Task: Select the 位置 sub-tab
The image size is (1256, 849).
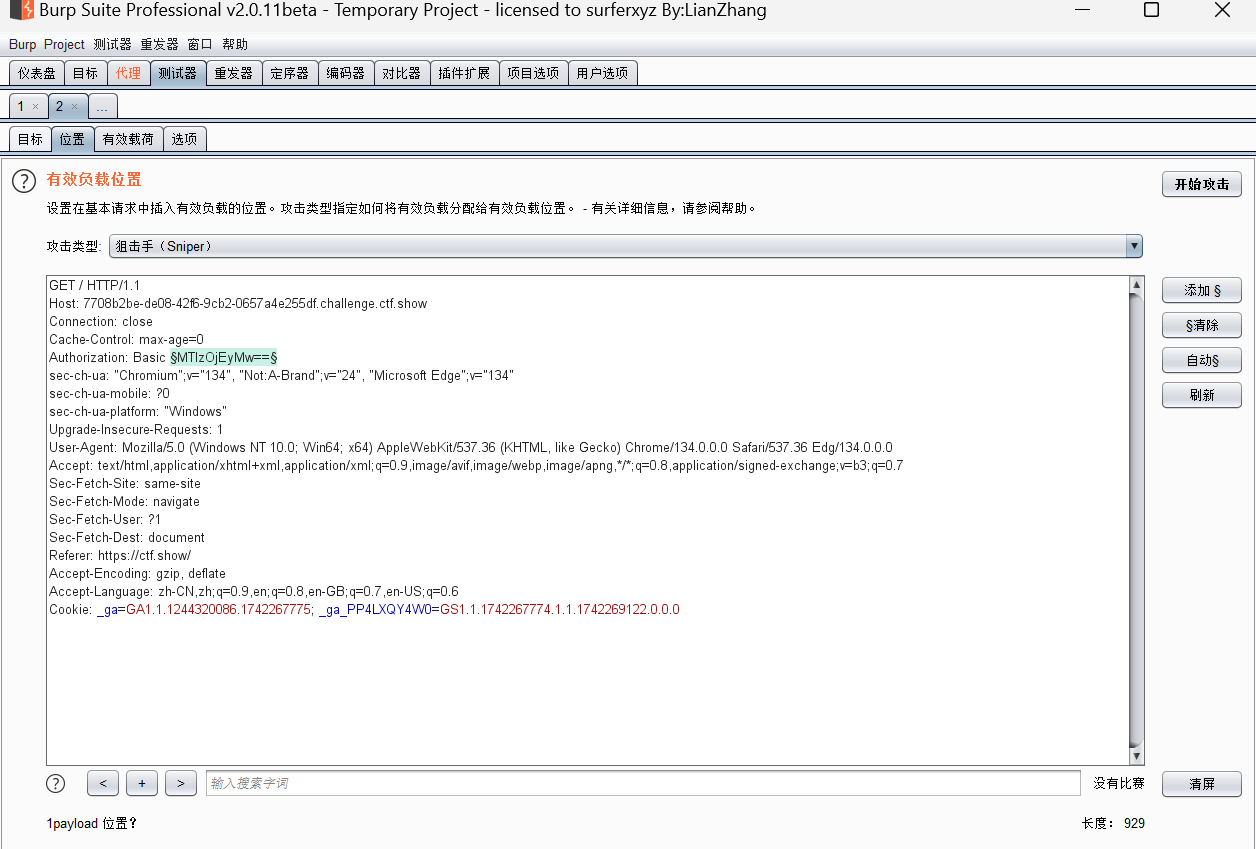Action: tap(72, 139)
